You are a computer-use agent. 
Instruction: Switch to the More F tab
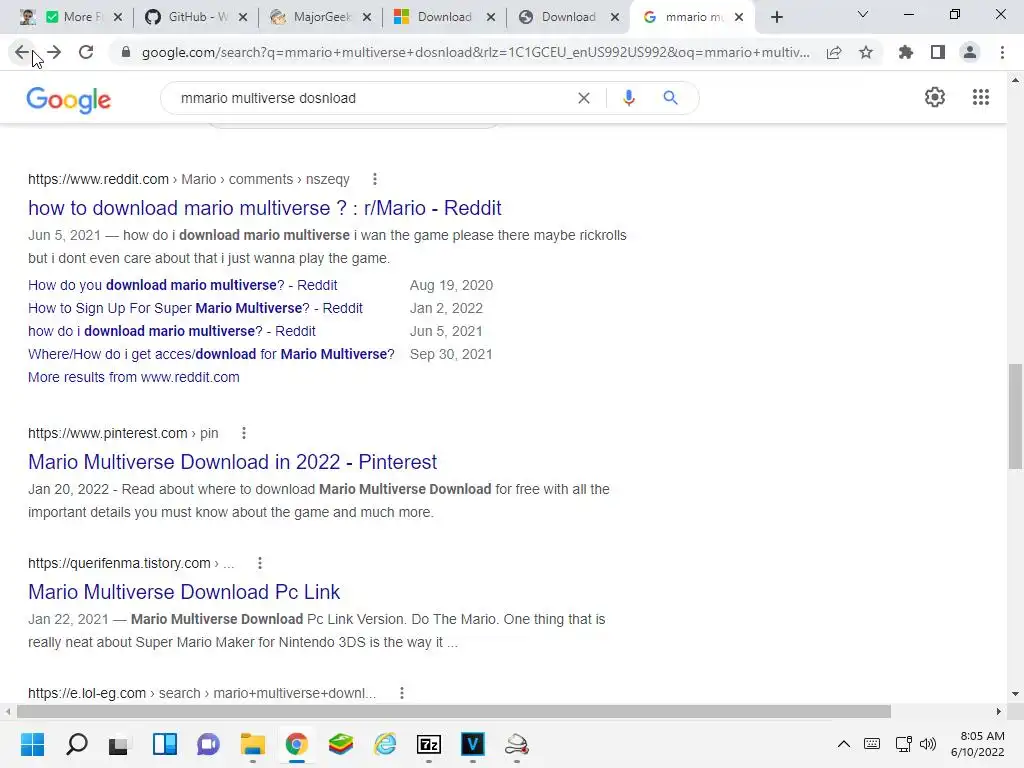click(73, 17)
